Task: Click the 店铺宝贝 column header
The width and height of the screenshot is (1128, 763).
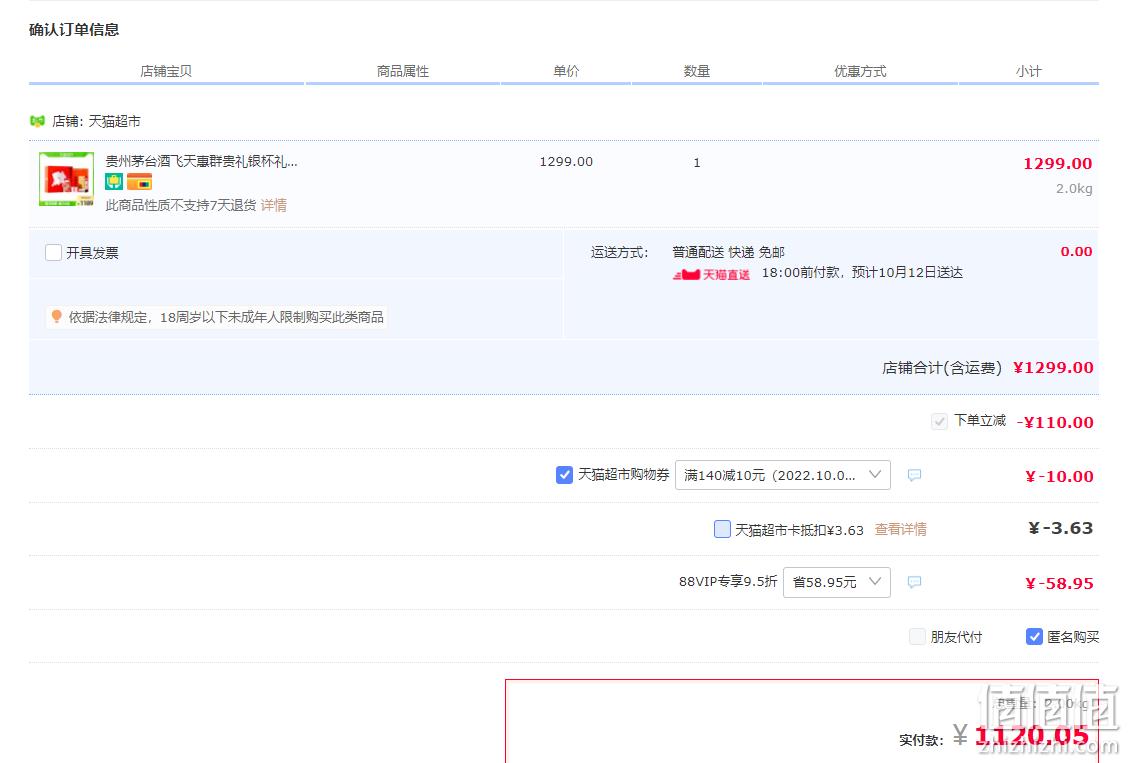Action: point(165,71)
